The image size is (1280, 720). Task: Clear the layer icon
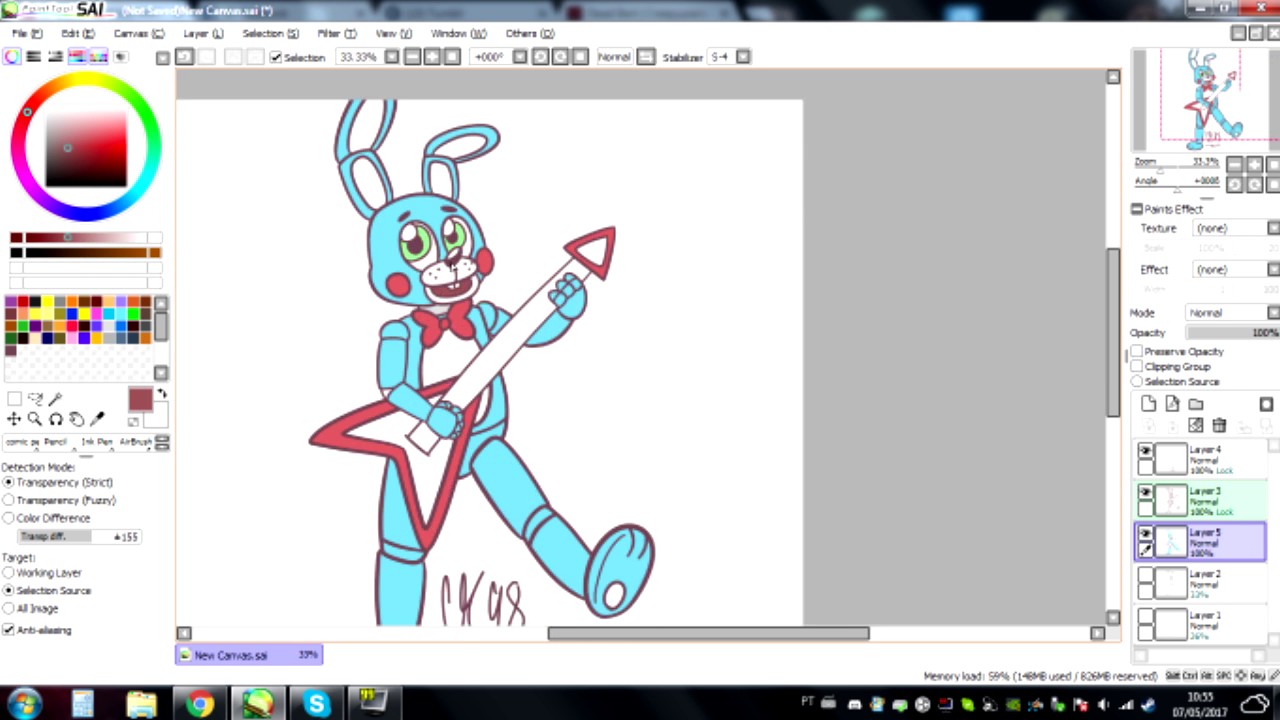tap(1195, 425)
